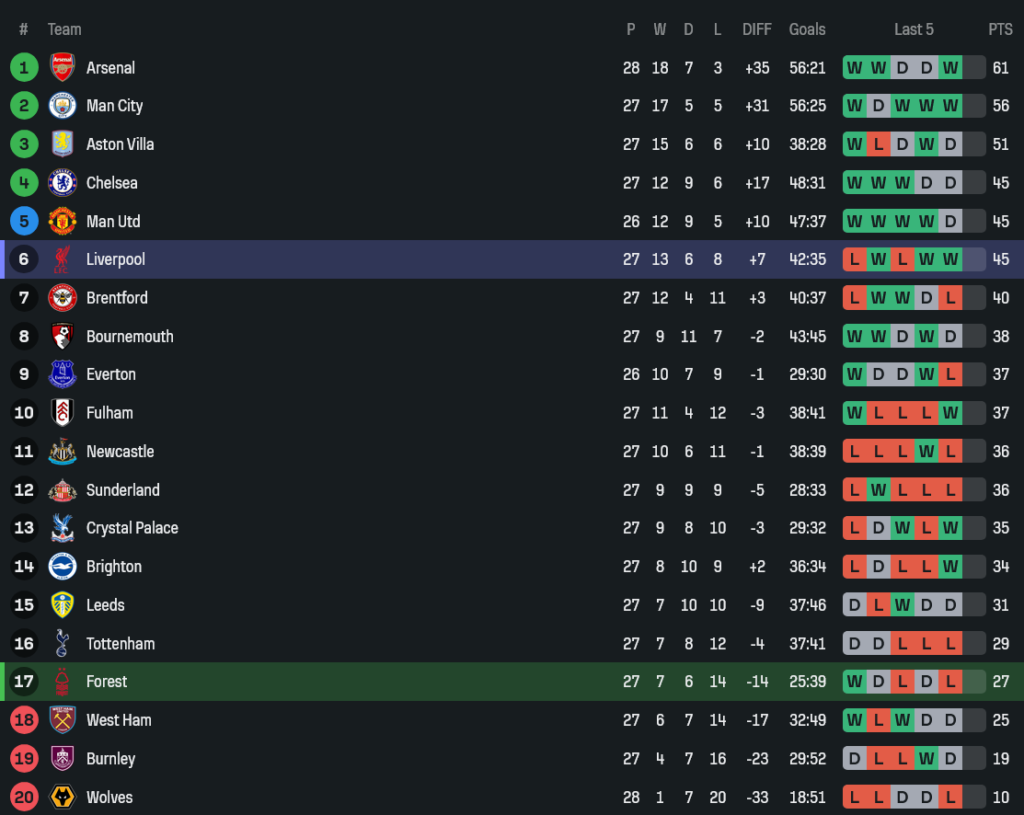Click Forest's rank 17 position badge
This screenshot has height=815, width=1024.
(24, 682)
